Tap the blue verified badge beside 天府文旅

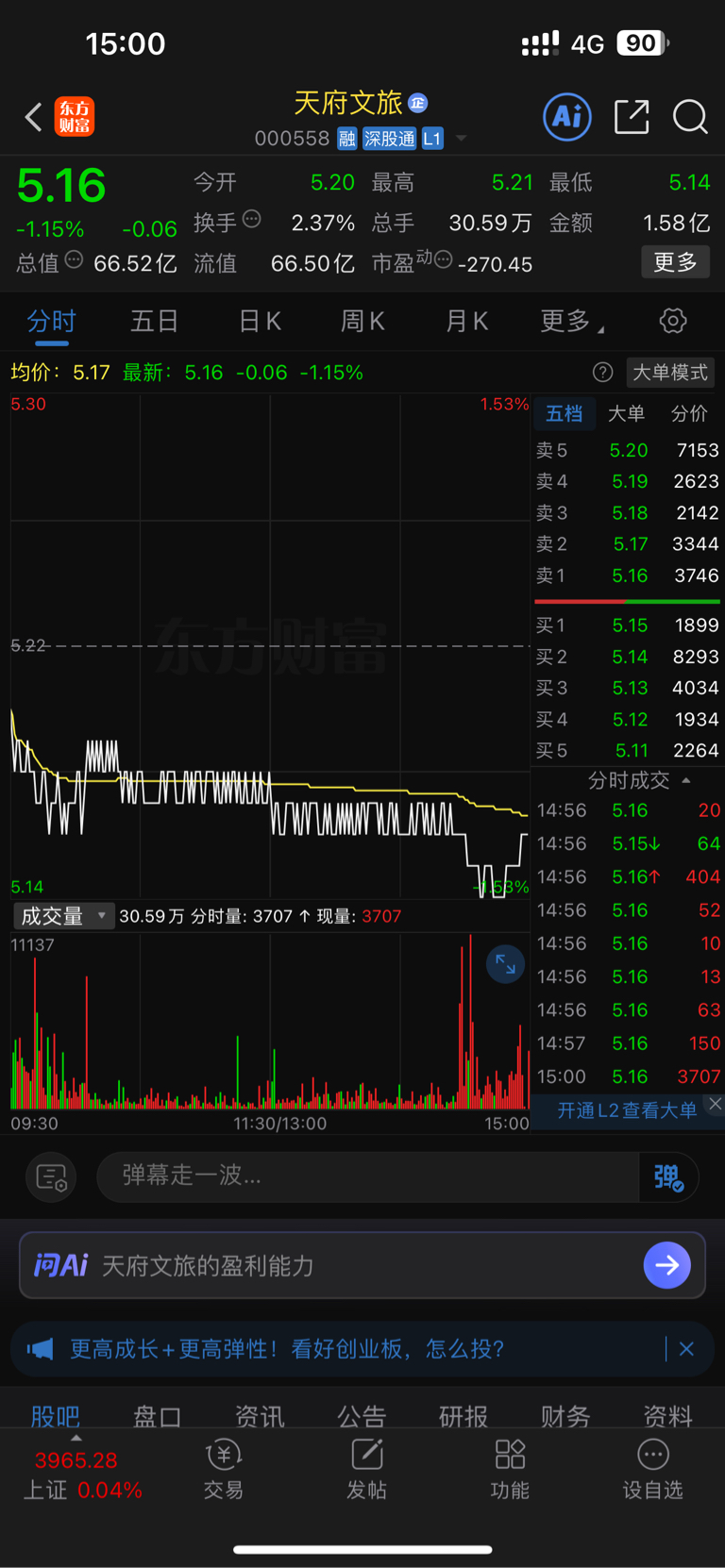[418, 103]
